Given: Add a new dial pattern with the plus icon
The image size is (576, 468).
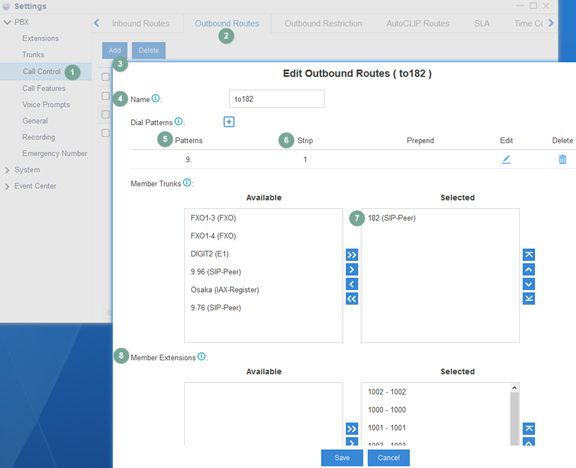Looking at the screenshot, I should pos(229,122).
